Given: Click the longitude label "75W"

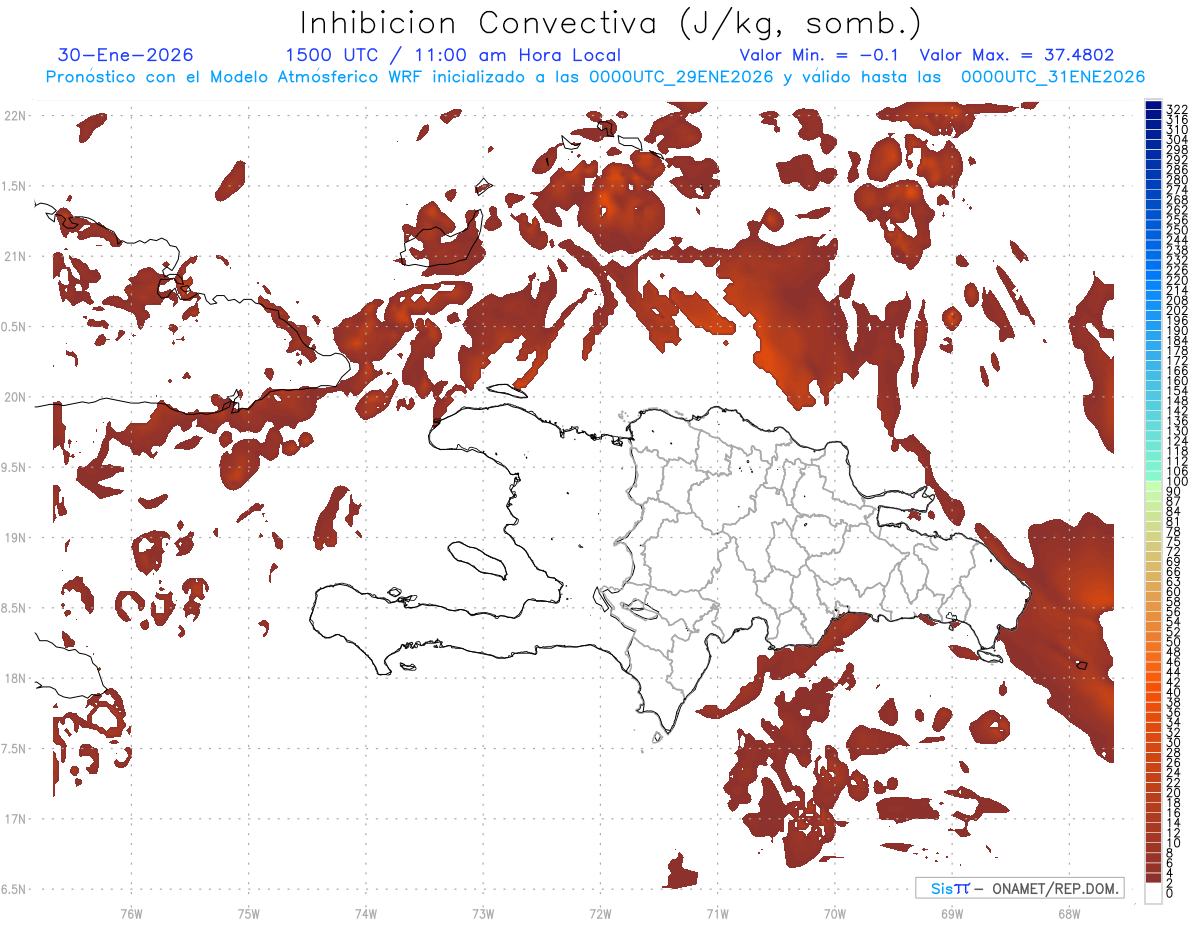Looking at the screenshot, I should tap(248, 913).
